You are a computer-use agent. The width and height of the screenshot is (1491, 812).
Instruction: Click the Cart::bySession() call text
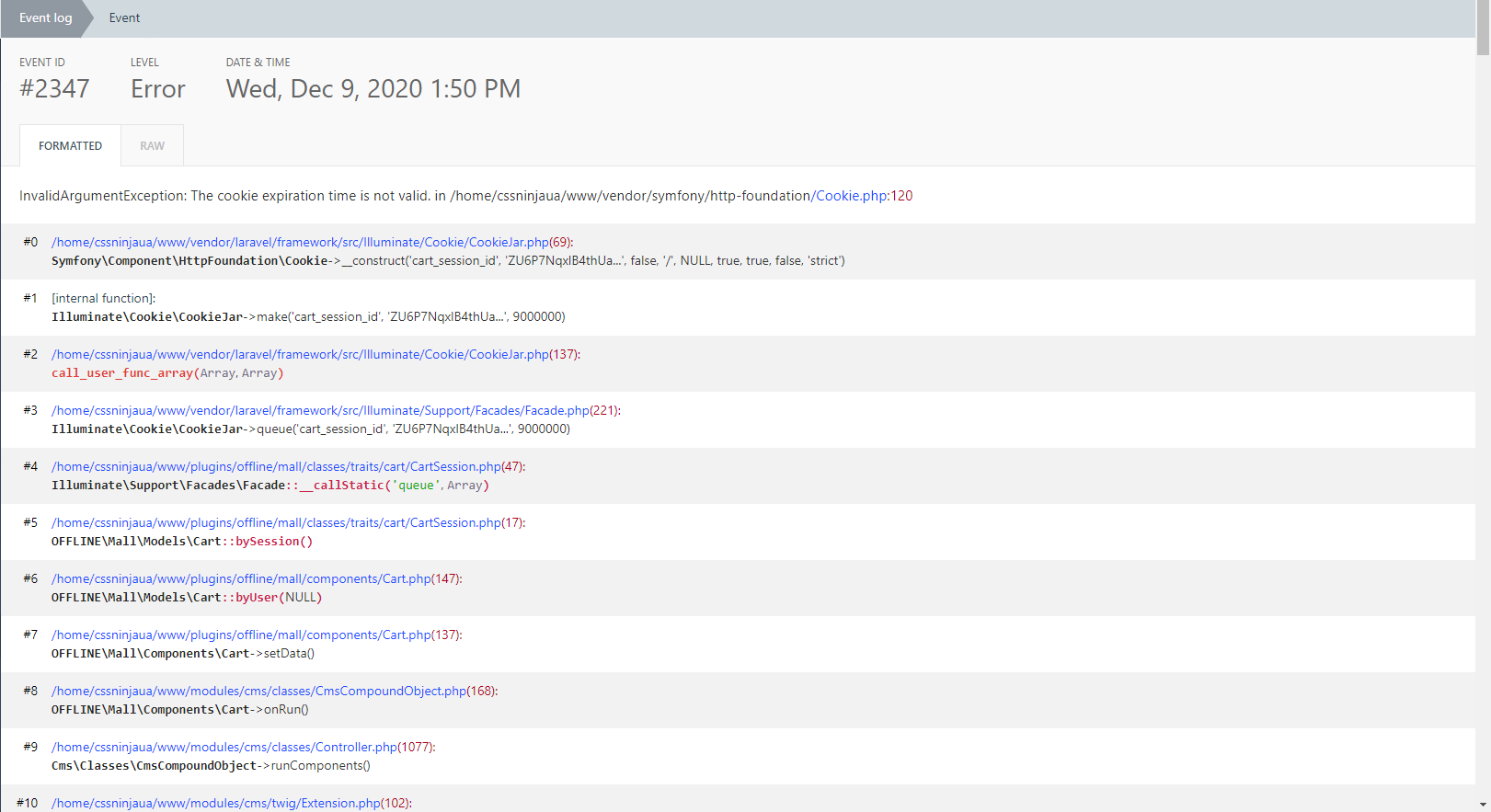pos(182,542)
